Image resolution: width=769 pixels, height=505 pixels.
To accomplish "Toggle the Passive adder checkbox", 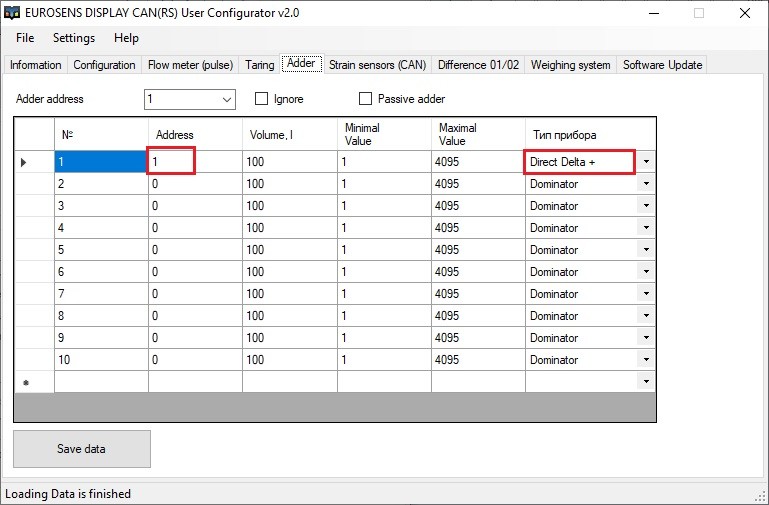I will point(365,99).
